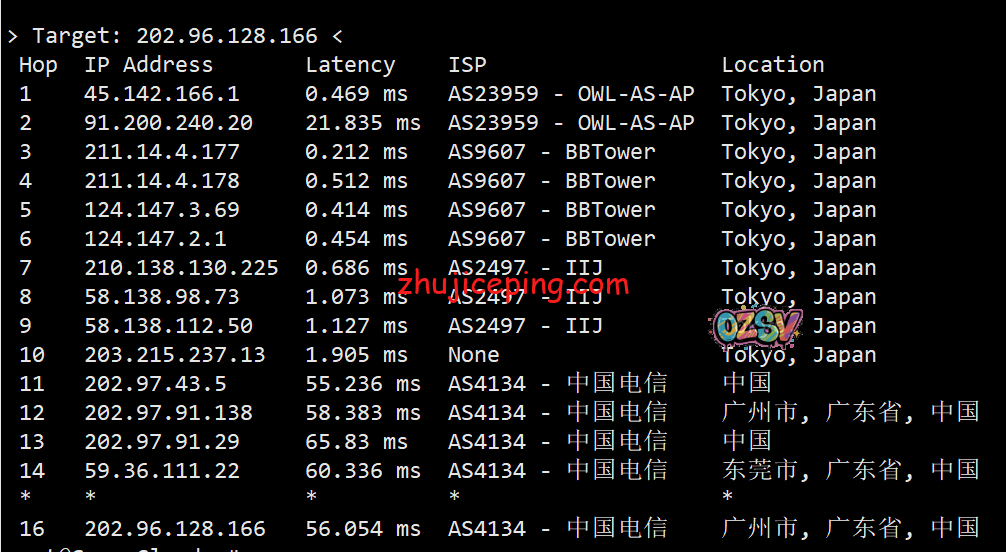Click the Hop column header
This screenshot has height=552, width=1006.
point(38,65)
